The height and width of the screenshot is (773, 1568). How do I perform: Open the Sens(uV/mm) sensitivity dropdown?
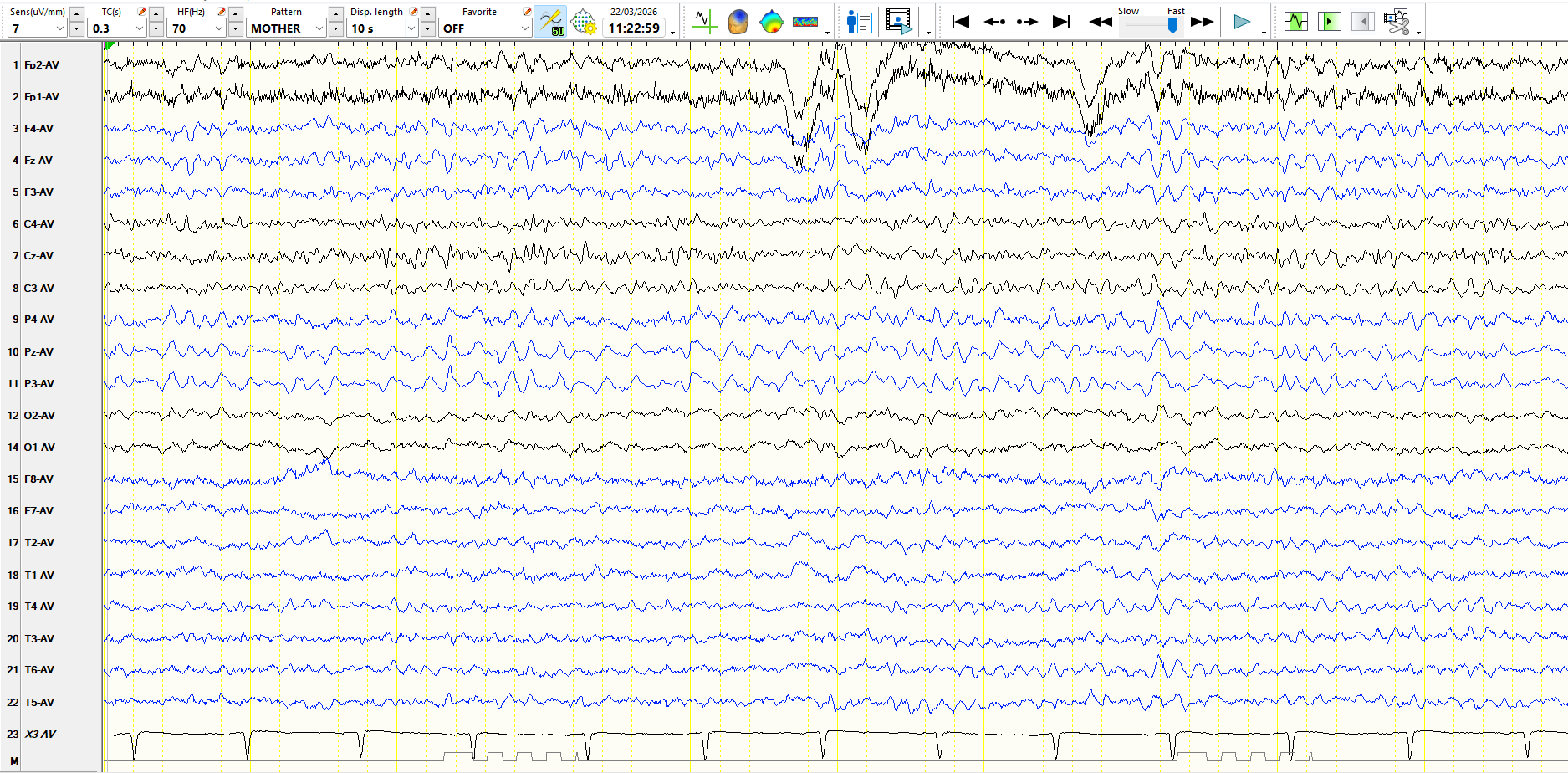[x=37, y=28]
